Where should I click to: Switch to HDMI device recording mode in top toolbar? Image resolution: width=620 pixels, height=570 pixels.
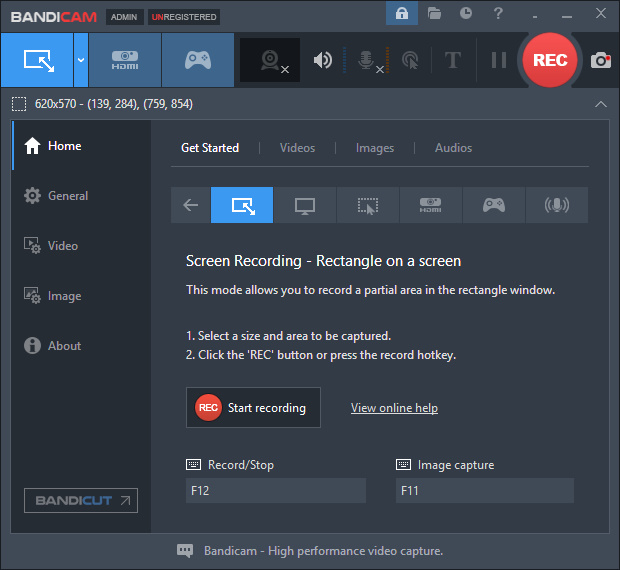(125, 60)
